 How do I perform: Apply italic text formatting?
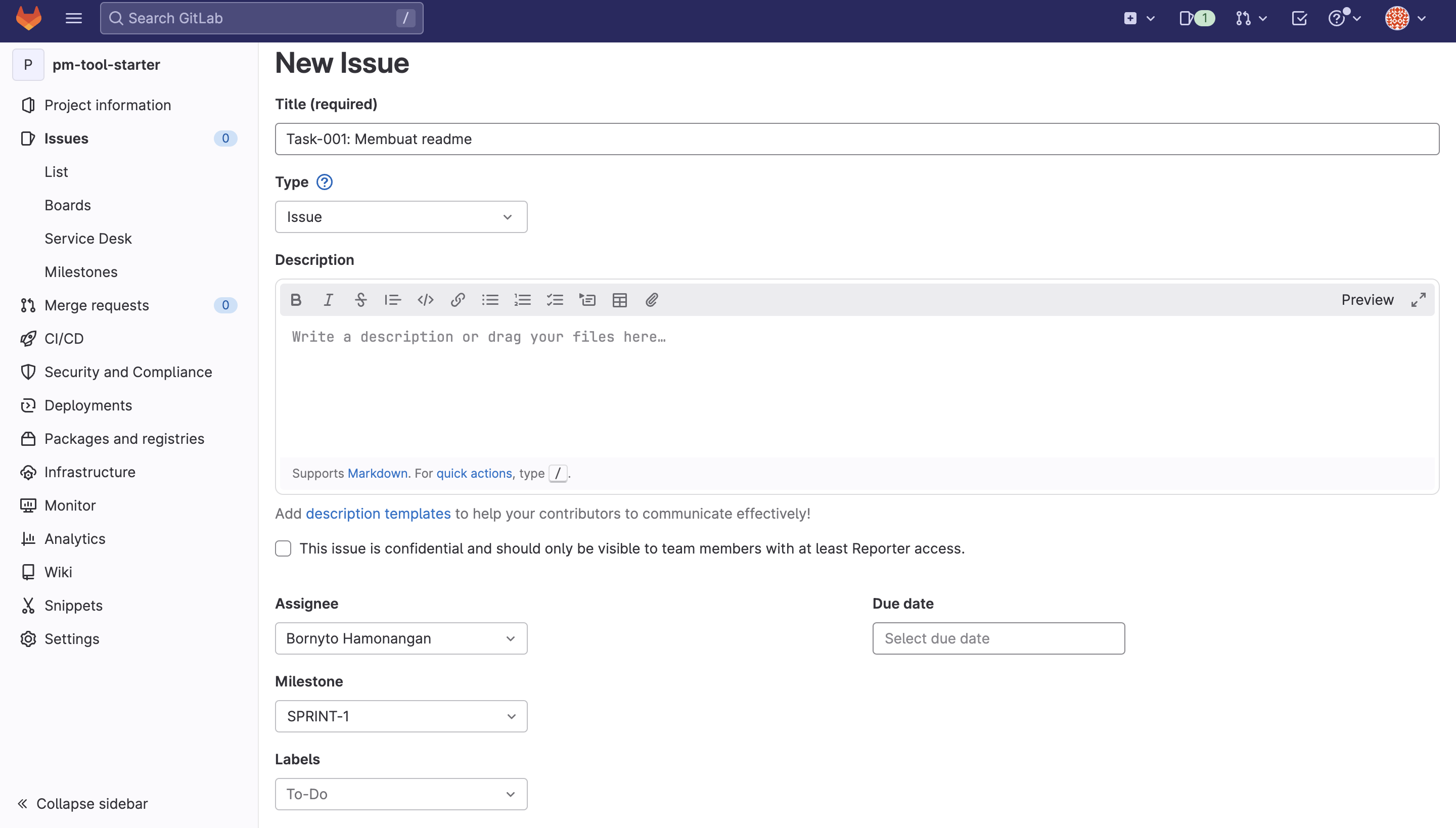328,300
